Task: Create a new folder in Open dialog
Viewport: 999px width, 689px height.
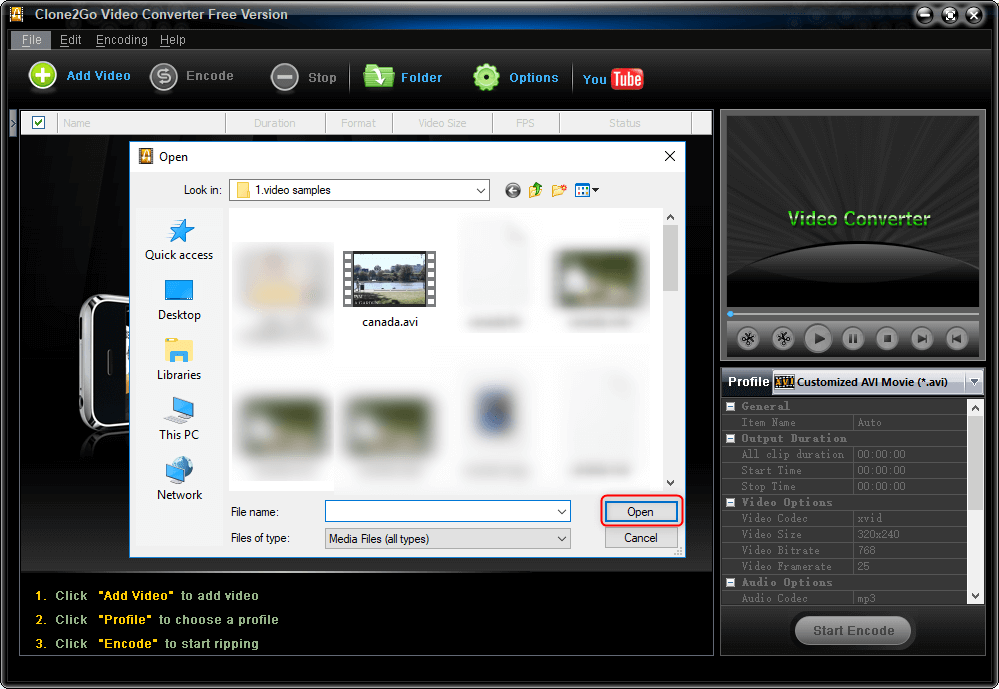Action: tap(559, 190)
